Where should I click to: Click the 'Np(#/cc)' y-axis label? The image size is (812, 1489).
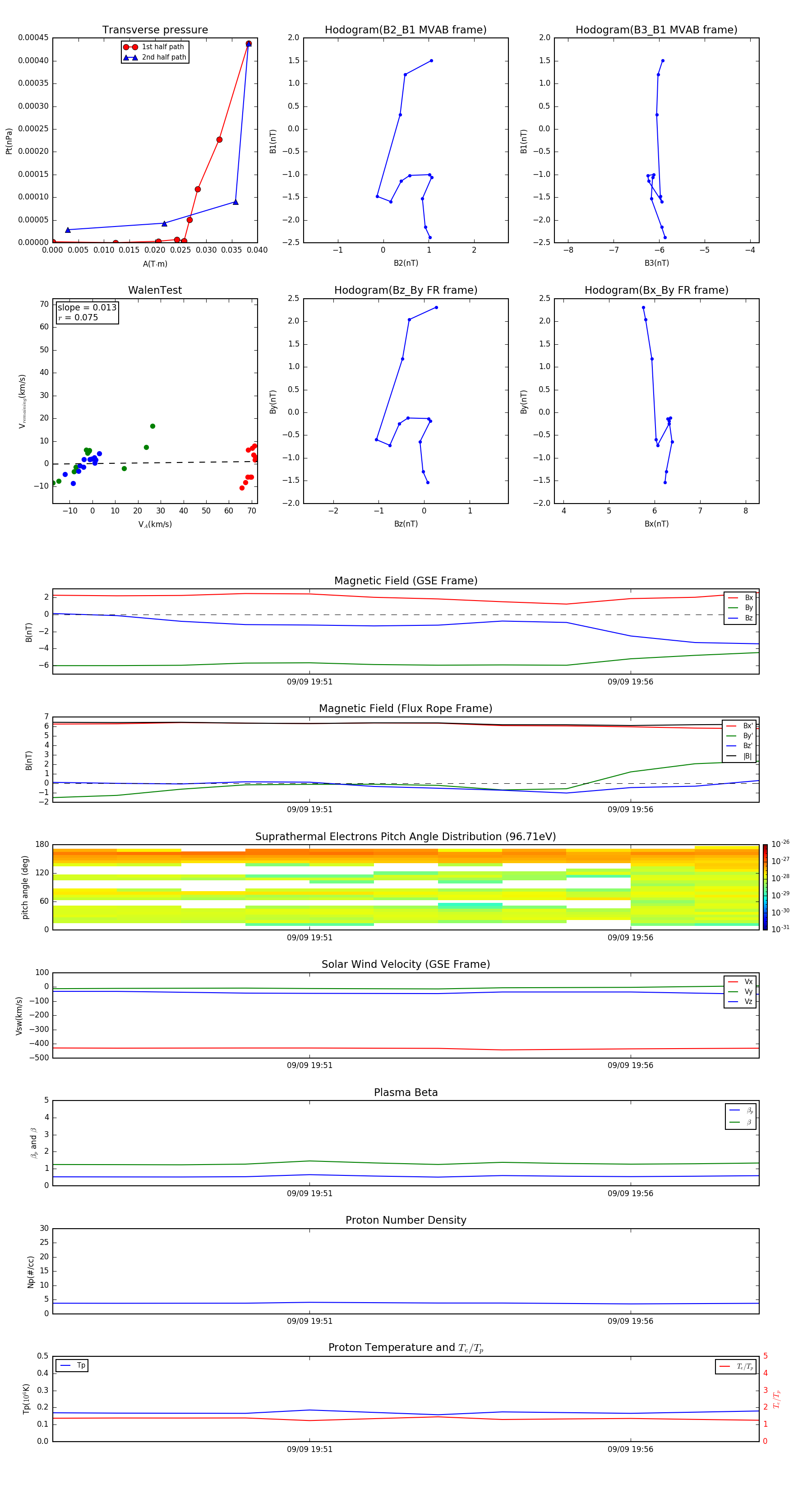(x=30, y=1271)
